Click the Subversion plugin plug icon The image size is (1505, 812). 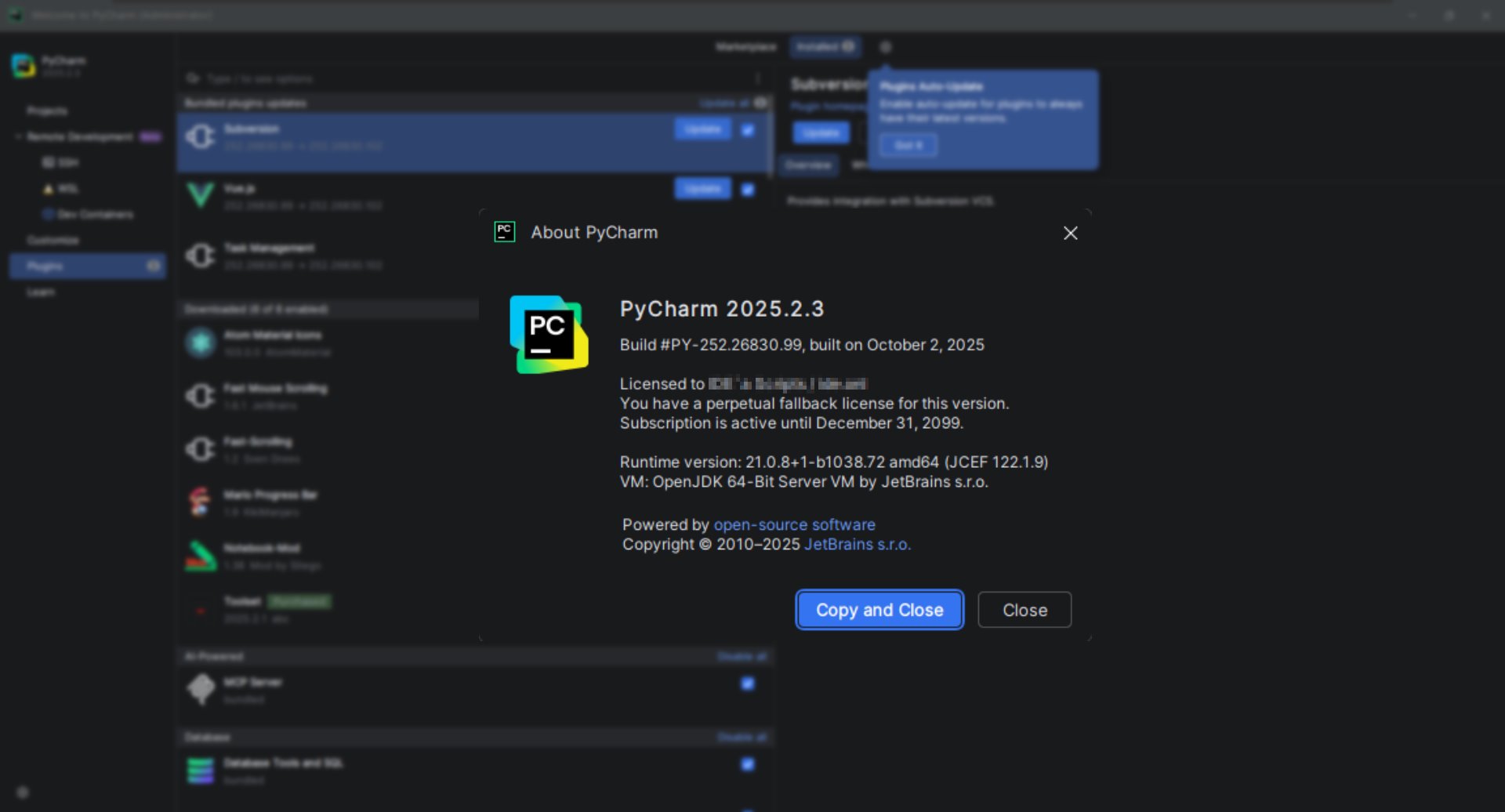201,136
